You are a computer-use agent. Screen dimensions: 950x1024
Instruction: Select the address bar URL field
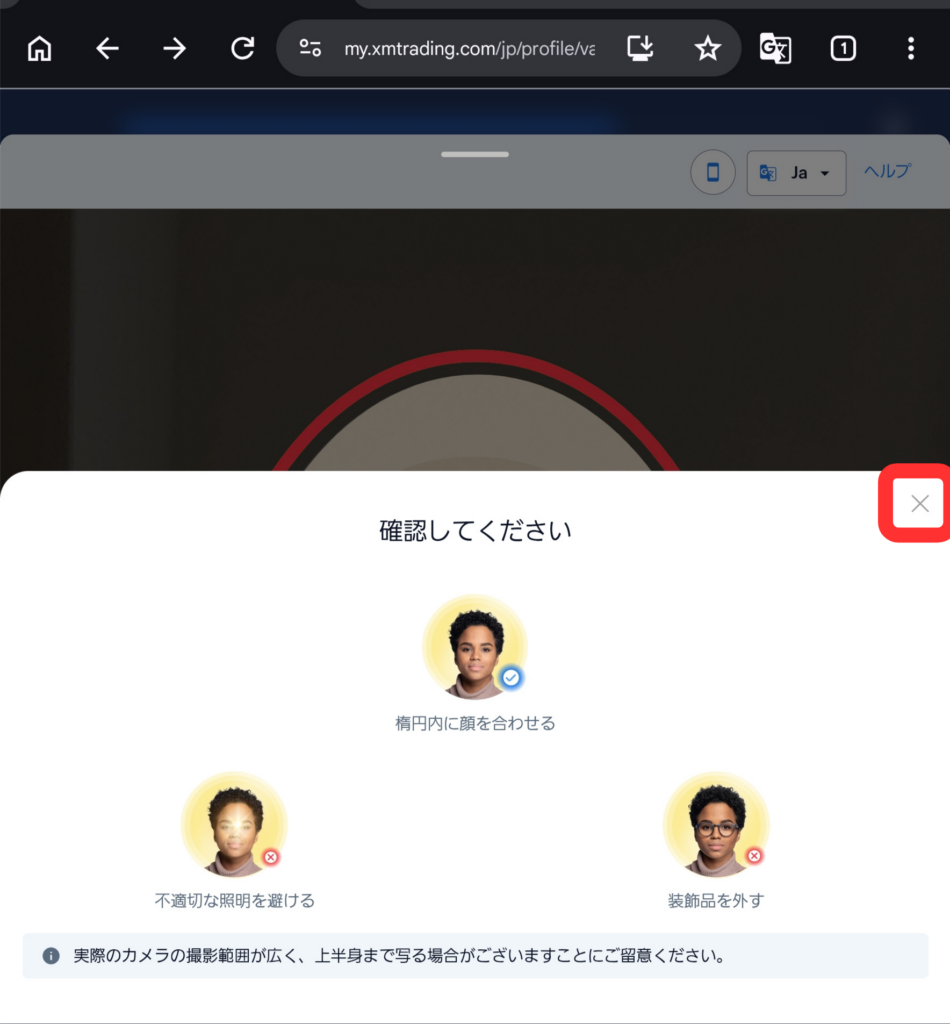(469, 48)
